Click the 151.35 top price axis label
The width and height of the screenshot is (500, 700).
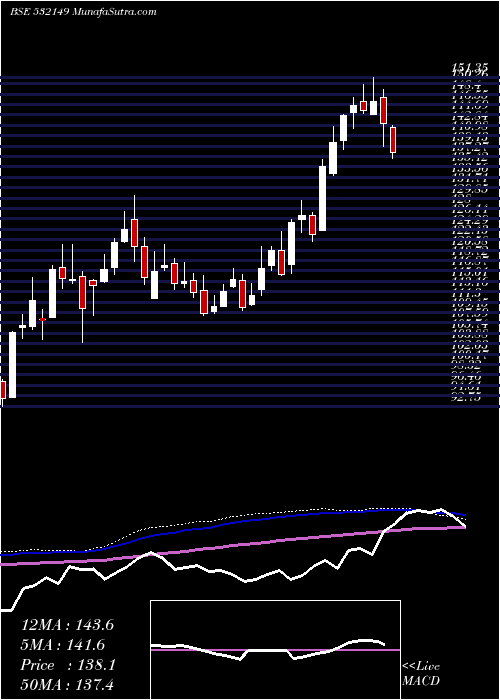(469, 68)
